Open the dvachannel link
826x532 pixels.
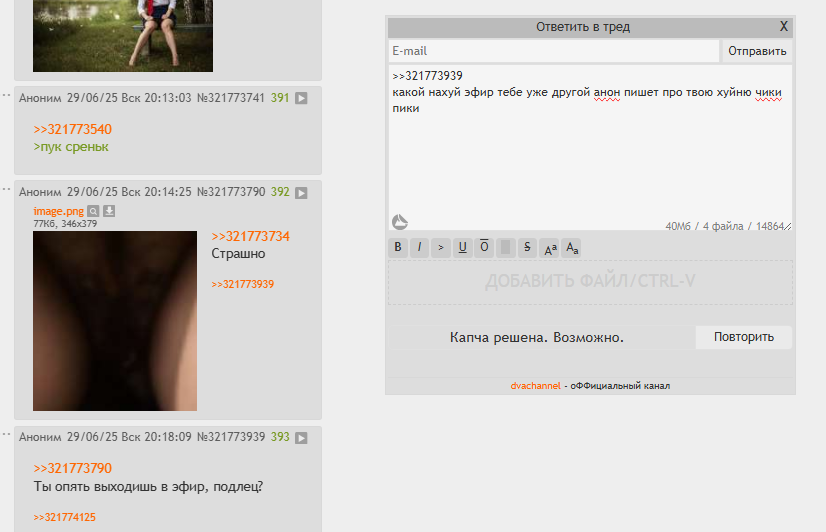point(535,386)
